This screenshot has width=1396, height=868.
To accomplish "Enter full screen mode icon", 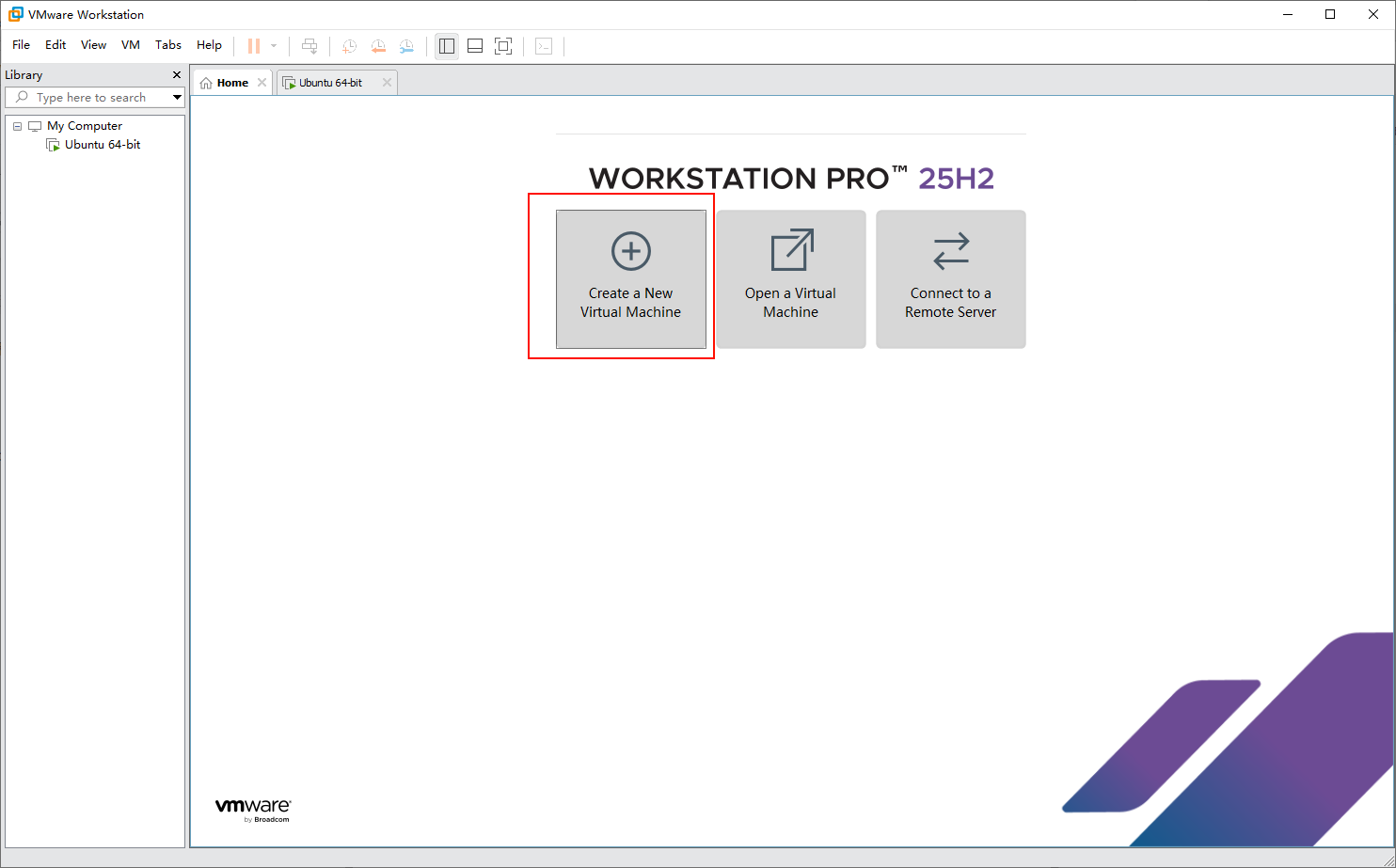I will point(503,46).
